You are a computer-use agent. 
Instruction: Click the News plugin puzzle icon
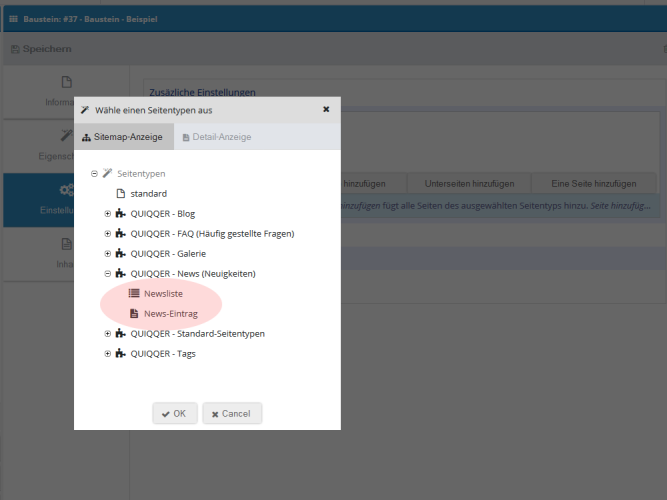[x=121, y=274]
